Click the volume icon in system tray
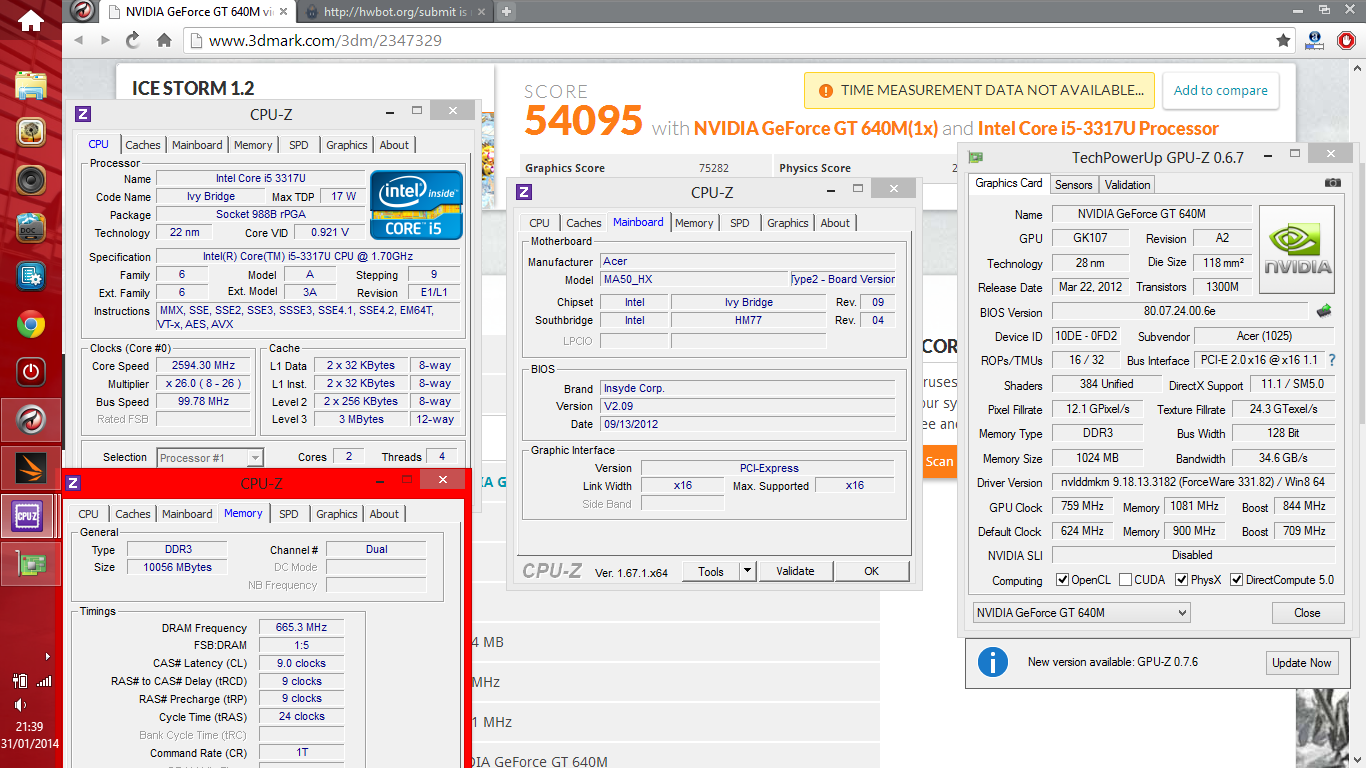This screenshot has width=1366, height=768. (21, 705)
